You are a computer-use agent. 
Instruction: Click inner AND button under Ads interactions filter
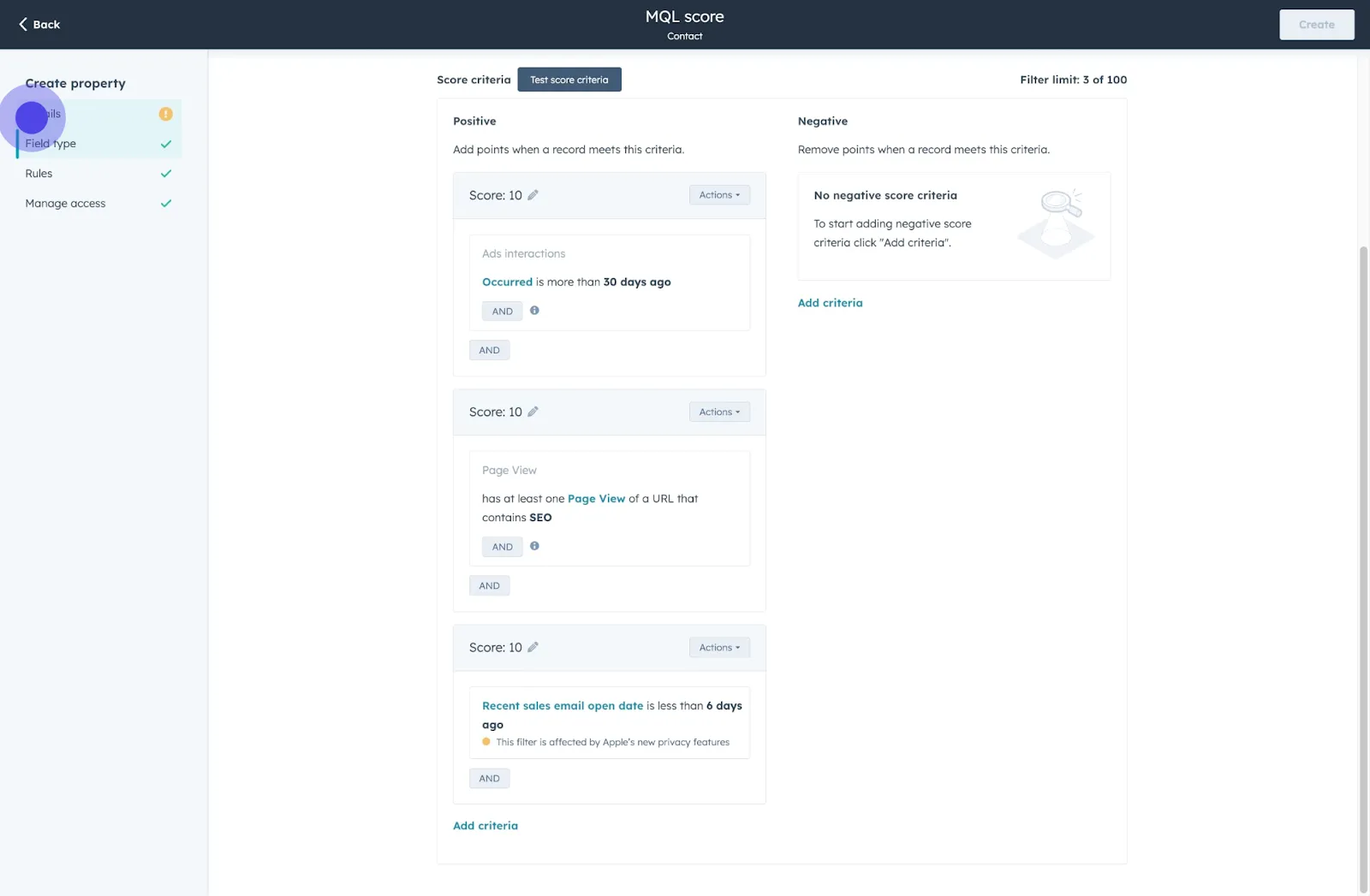tap(503, 312)
